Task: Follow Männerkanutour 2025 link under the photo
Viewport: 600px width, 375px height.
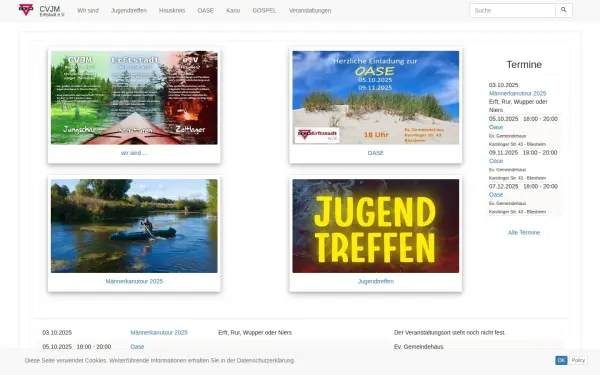Action: tap(134, 281)
